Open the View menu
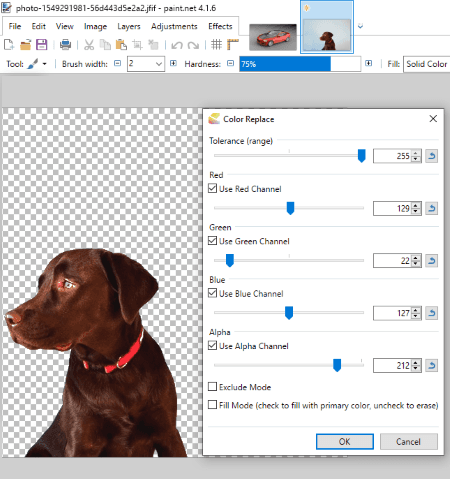Screen dimensions: 450x479 [65, 26]
